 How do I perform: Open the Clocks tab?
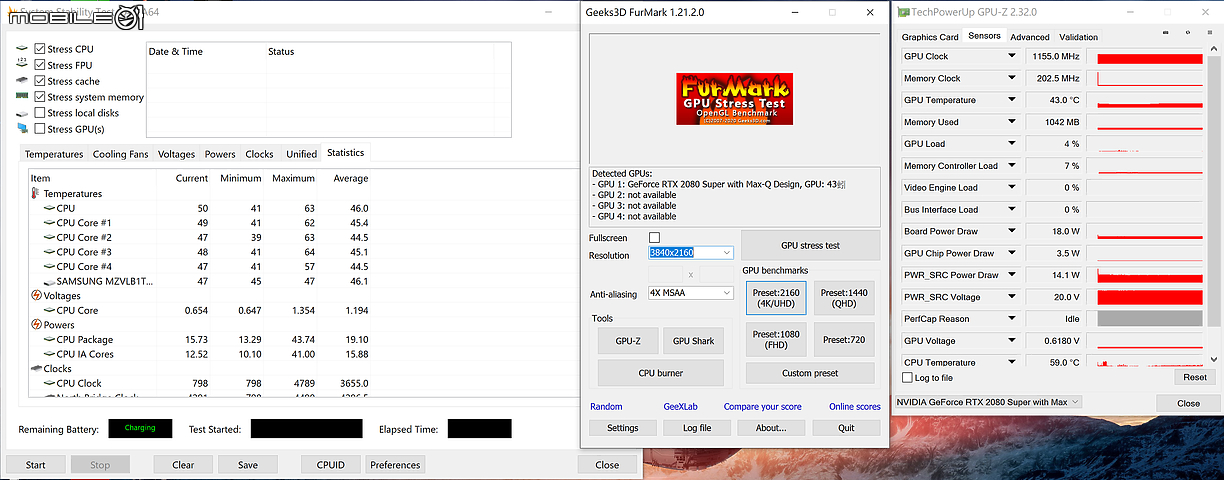pyautogui.click(x=259, y=154)
